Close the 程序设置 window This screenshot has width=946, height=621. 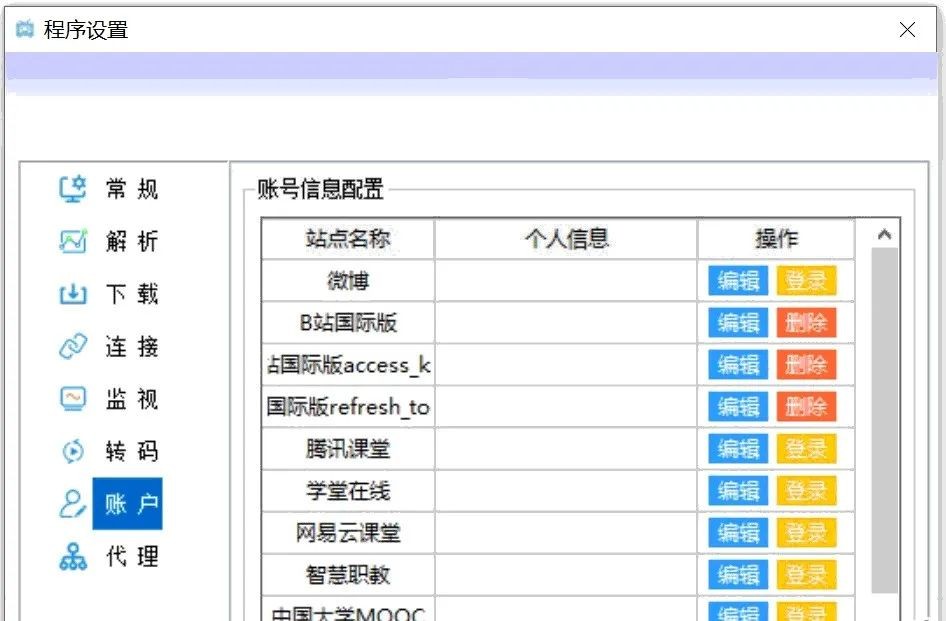907,30
